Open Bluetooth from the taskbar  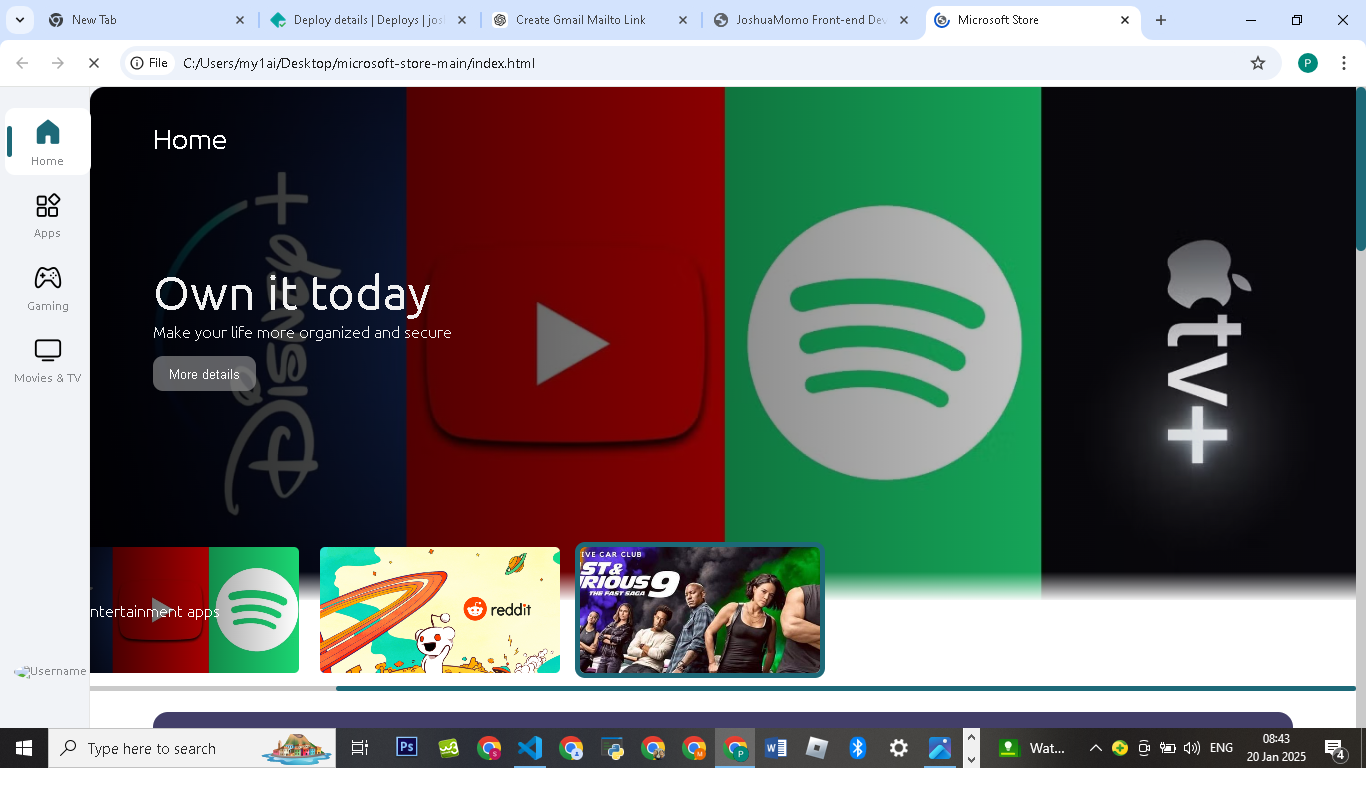858,748
